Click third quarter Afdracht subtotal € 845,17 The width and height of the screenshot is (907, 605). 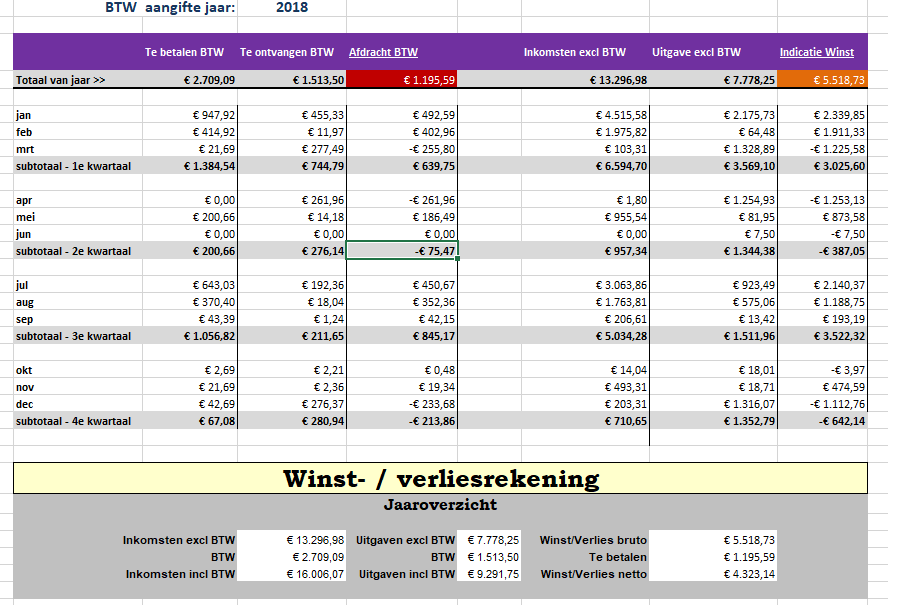pos(433,336)
